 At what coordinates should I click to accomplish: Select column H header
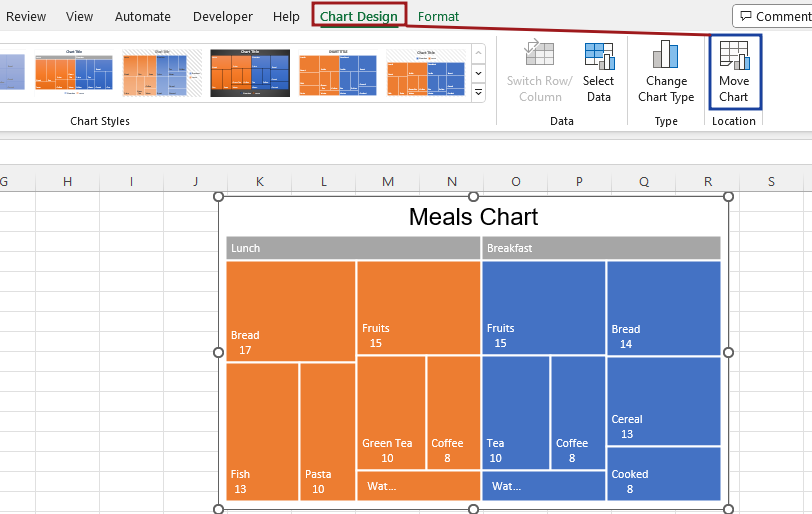[x=67, y=181]
